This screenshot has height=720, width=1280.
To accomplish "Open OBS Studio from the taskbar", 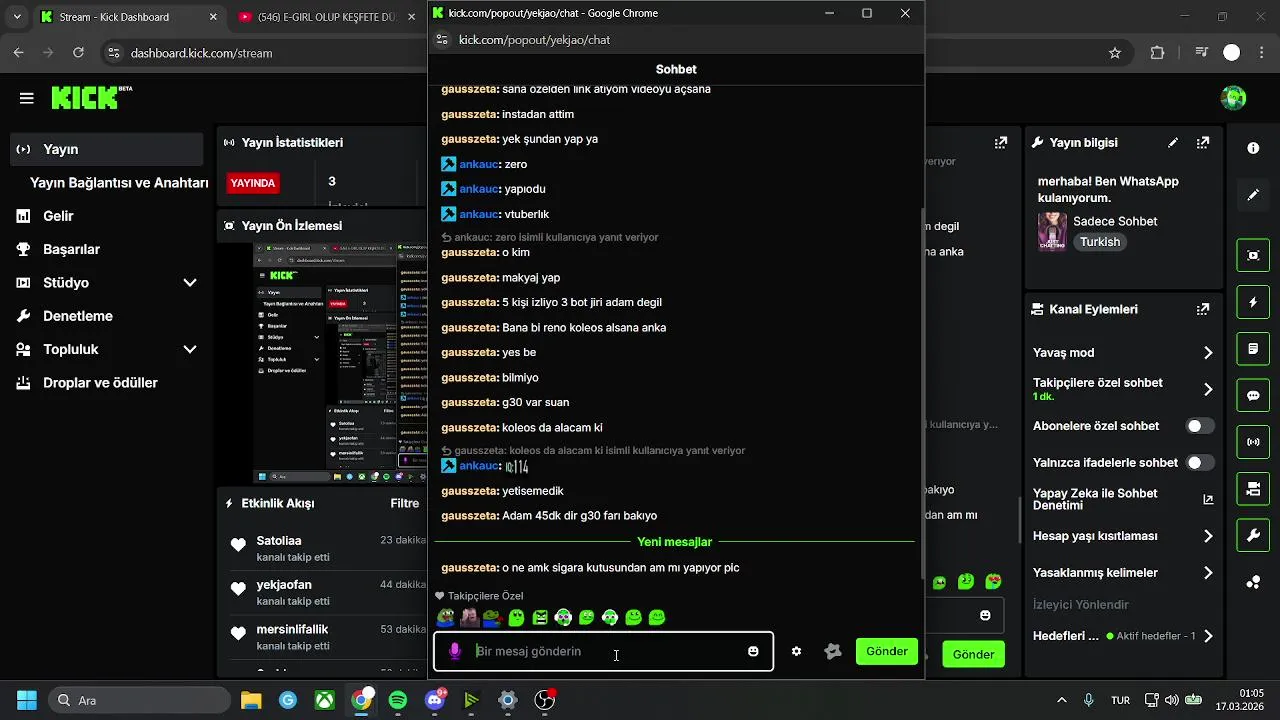I will (x=544, y=700).
